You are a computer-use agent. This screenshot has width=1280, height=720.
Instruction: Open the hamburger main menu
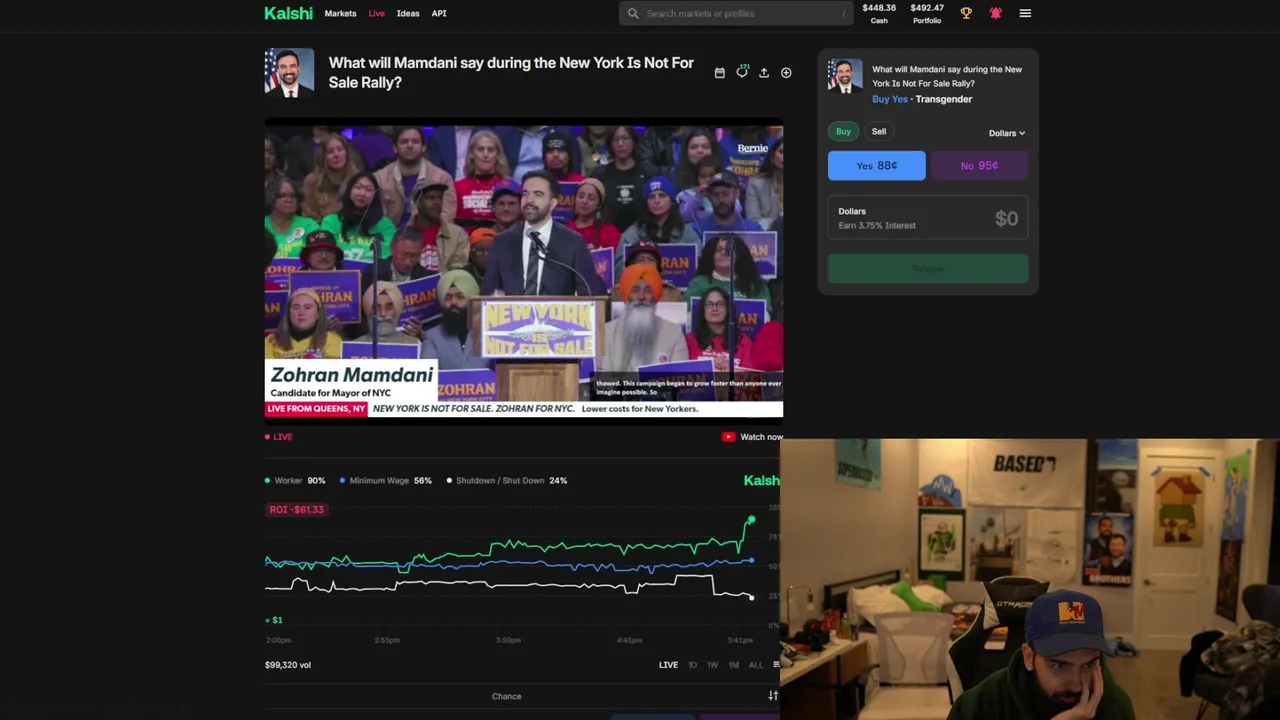(x=1025, y=13)
